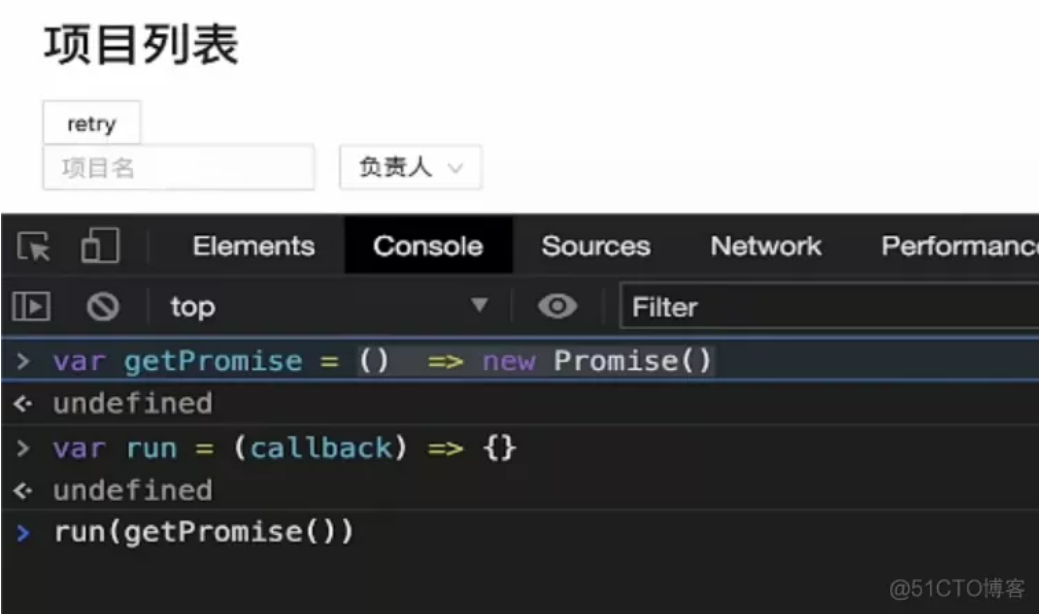Open the Network tab

pyautogui.click(x=766, y=246)
